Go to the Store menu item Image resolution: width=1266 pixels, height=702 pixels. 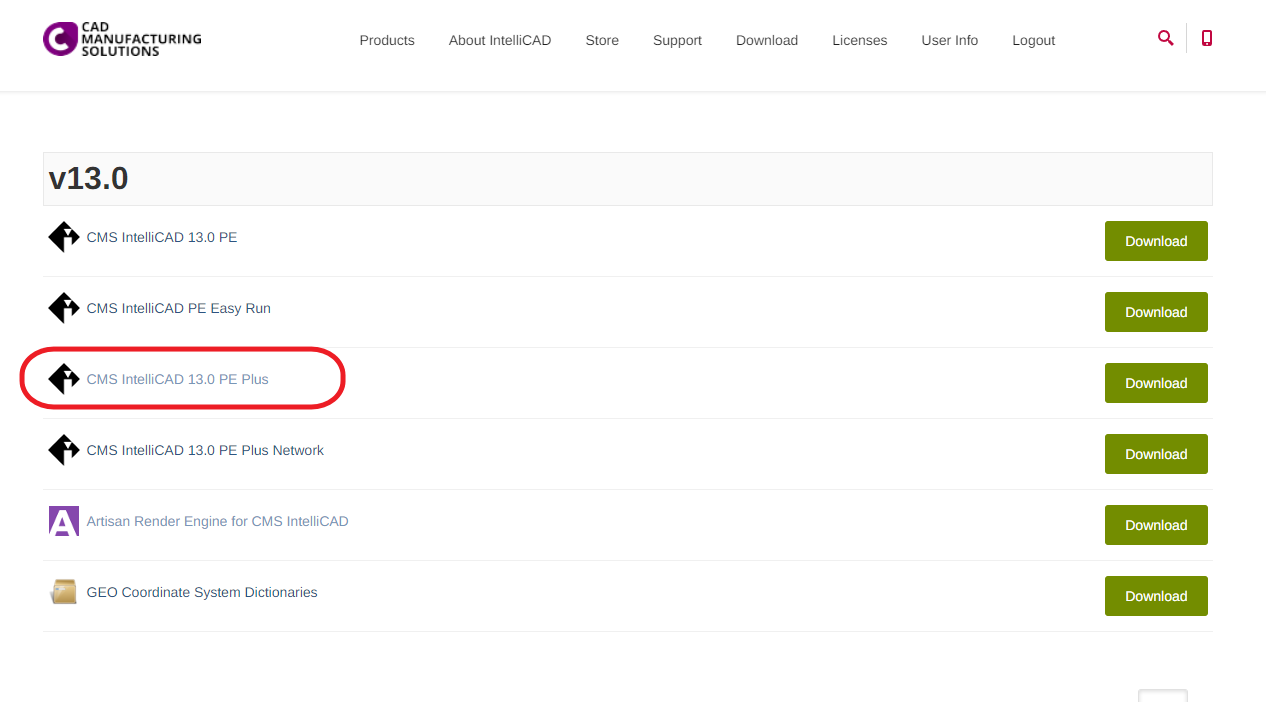tap(602, 40)
